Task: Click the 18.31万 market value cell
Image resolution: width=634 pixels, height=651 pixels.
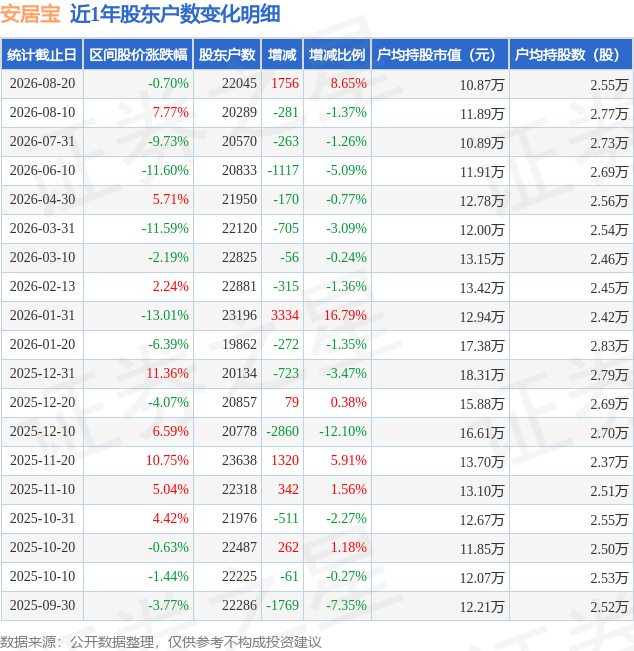Action: 482,375
